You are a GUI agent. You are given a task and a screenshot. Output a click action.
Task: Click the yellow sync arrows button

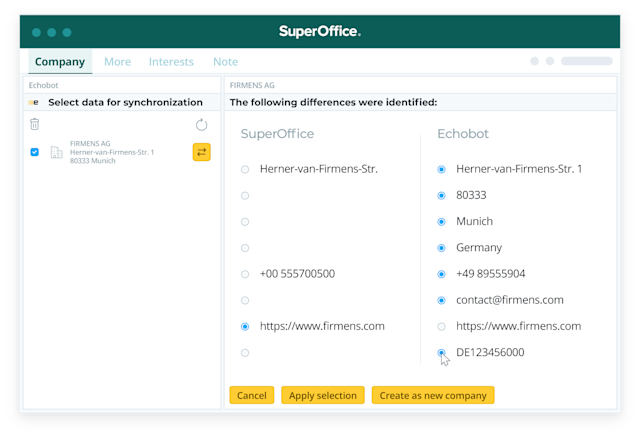click(x=202, y=152)
